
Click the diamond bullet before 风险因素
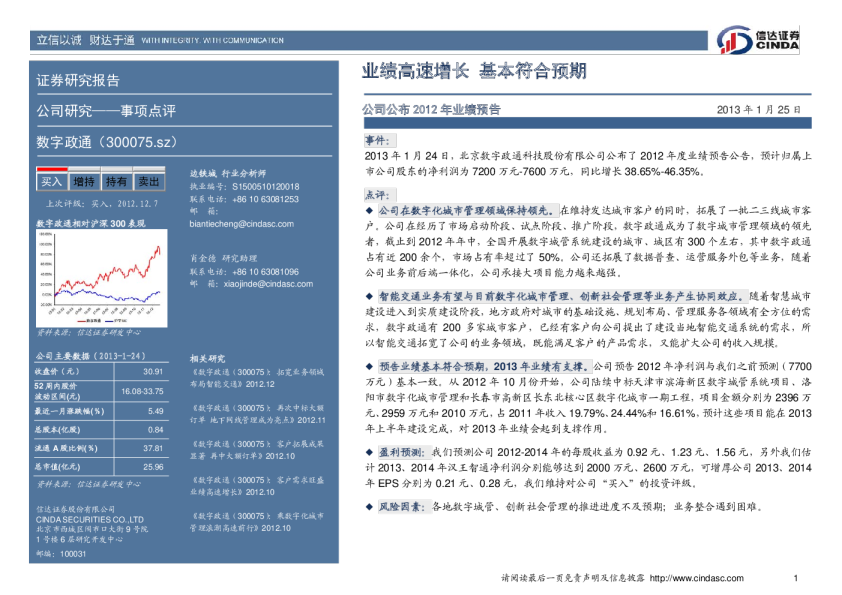click(369, 507)
